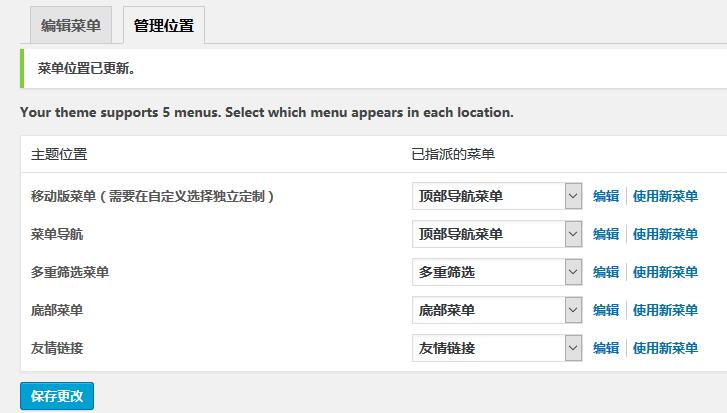
Task: Click 使用新菜单 for 菜单导航 row
Action: 665,234
